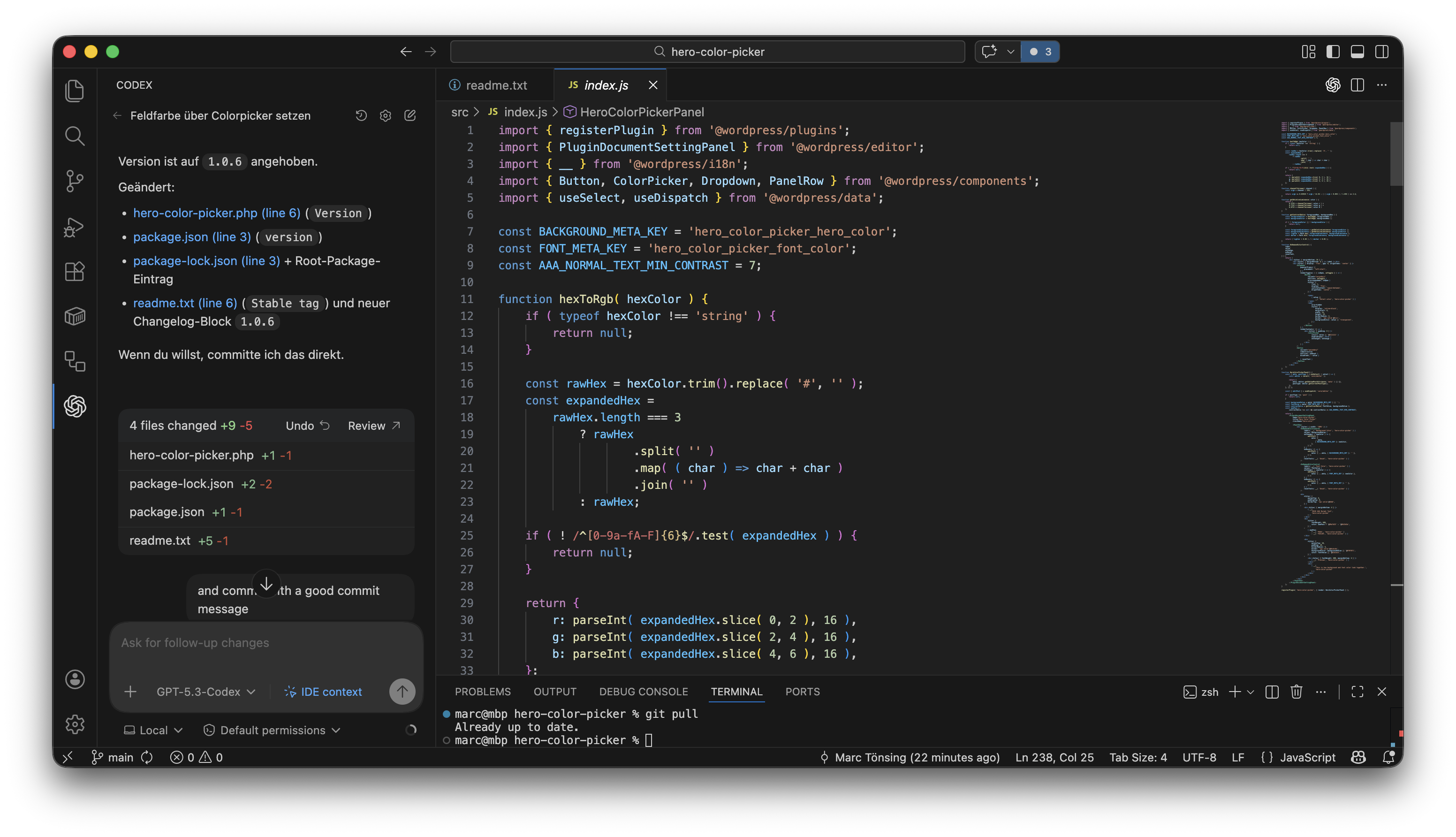Open the package.json (line 3) link
The height and width of the screenshot is (837, 1456).
192,237
